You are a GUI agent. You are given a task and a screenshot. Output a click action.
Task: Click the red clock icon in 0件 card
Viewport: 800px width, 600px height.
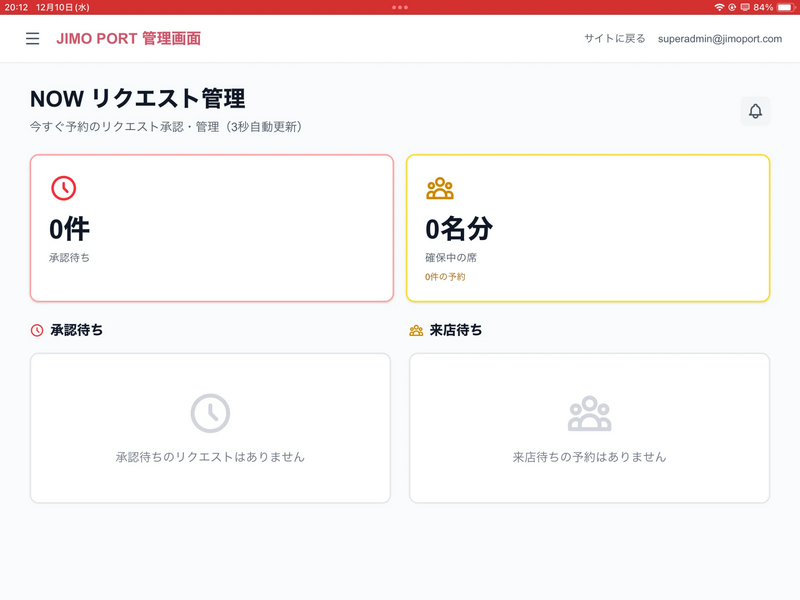coord(63,188)
